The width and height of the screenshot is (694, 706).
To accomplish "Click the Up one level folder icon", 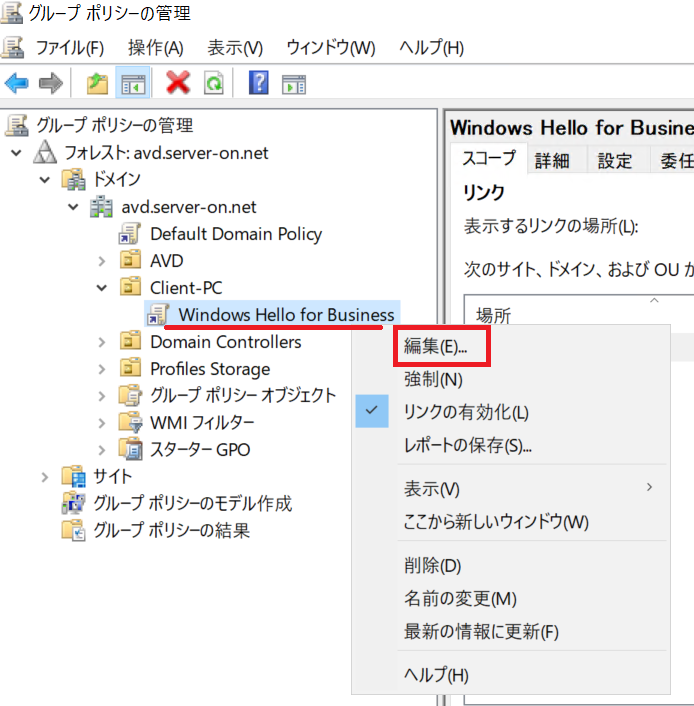I will (97, 83).
